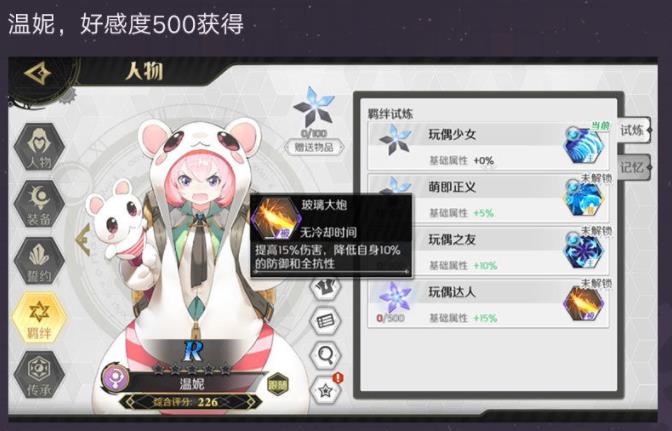Show previous character with left chevron
The image size is (672, 431).
coord(82,240)
